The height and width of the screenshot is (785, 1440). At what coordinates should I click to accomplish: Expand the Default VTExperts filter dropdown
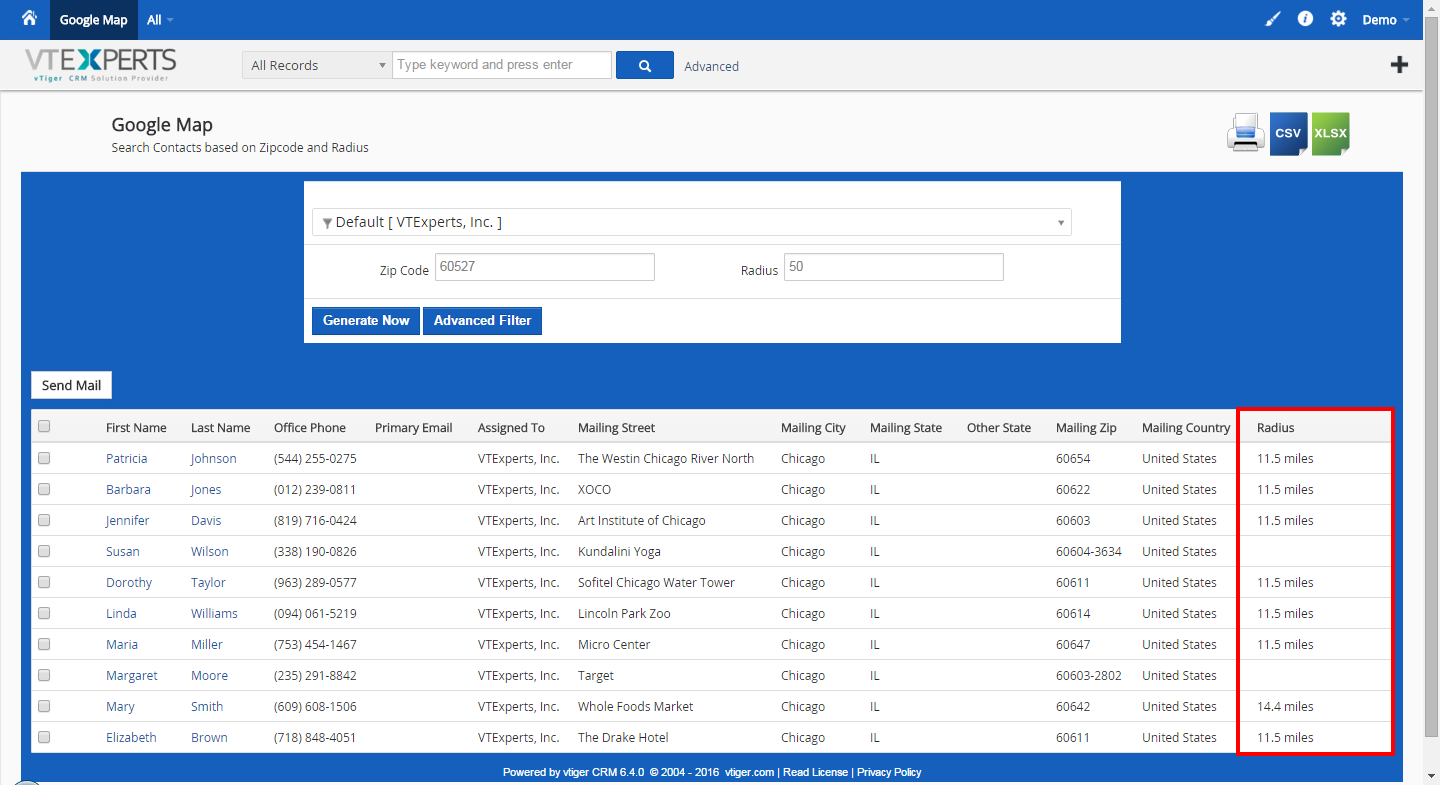[692, 222]
